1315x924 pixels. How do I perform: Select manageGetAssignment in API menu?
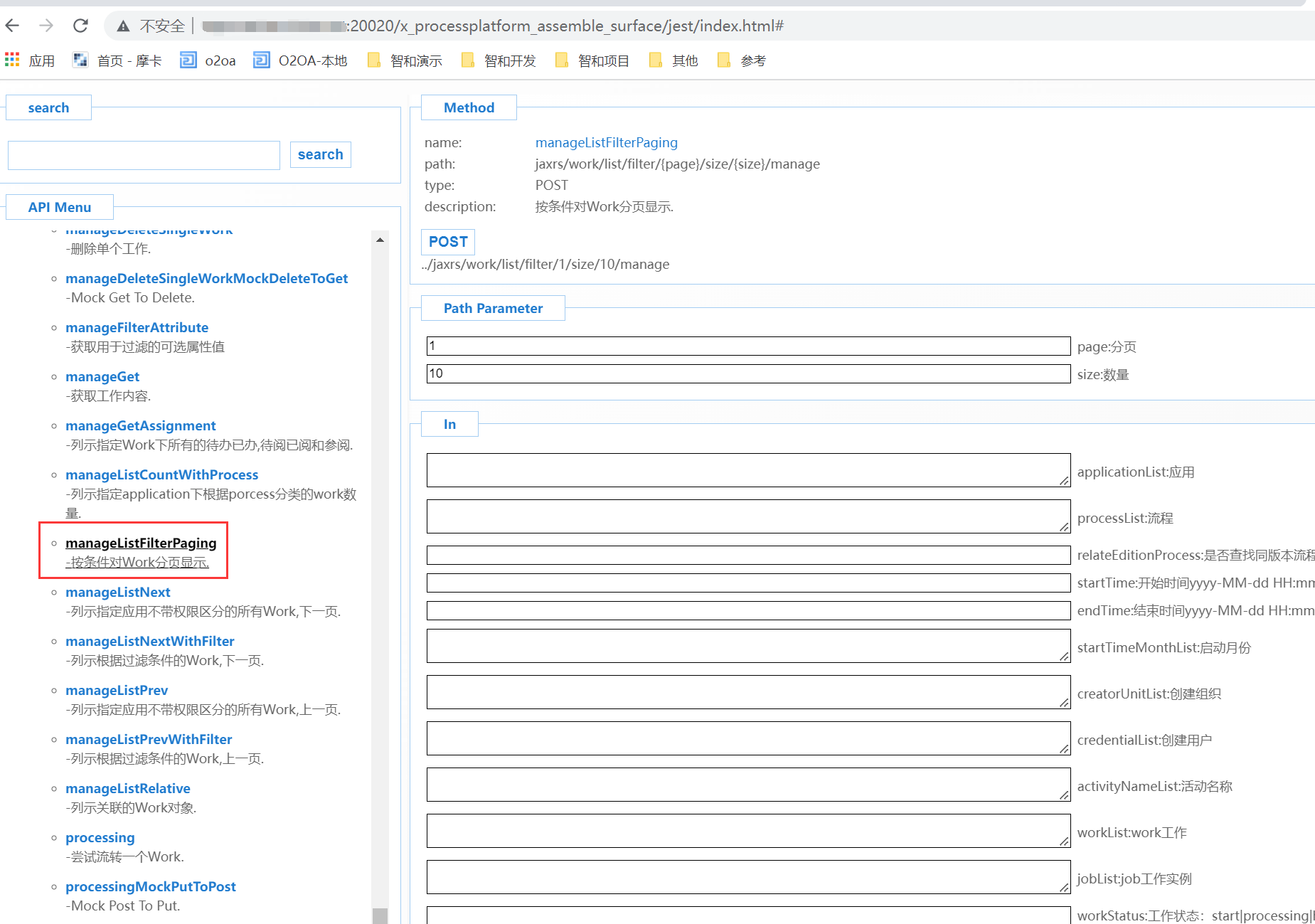pos(141,425)
